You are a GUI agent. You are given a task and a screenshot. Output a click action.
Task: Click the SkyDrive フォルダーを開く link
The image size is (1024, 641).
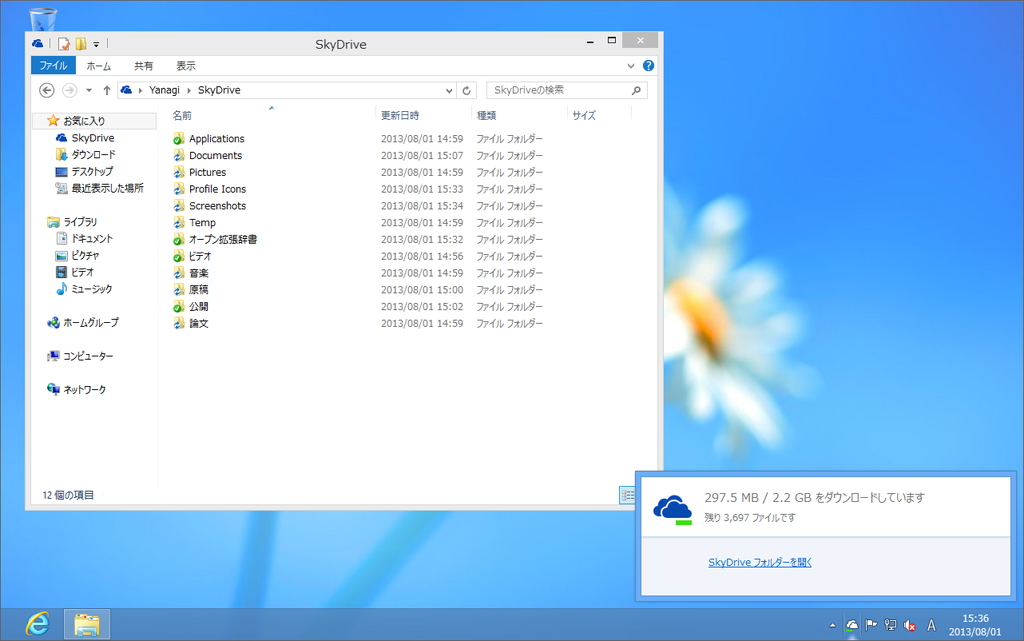(x=760, y=563)
